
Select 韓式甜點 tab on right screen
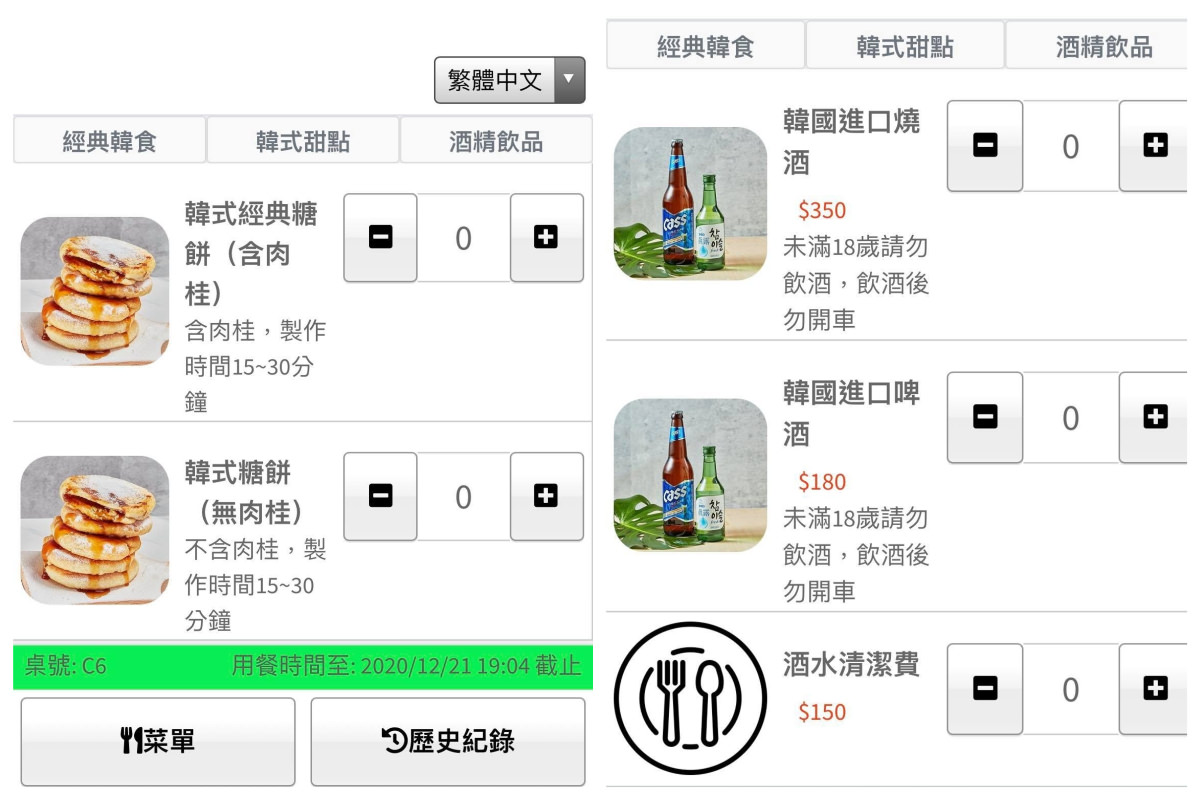click(x=905, y=46)
